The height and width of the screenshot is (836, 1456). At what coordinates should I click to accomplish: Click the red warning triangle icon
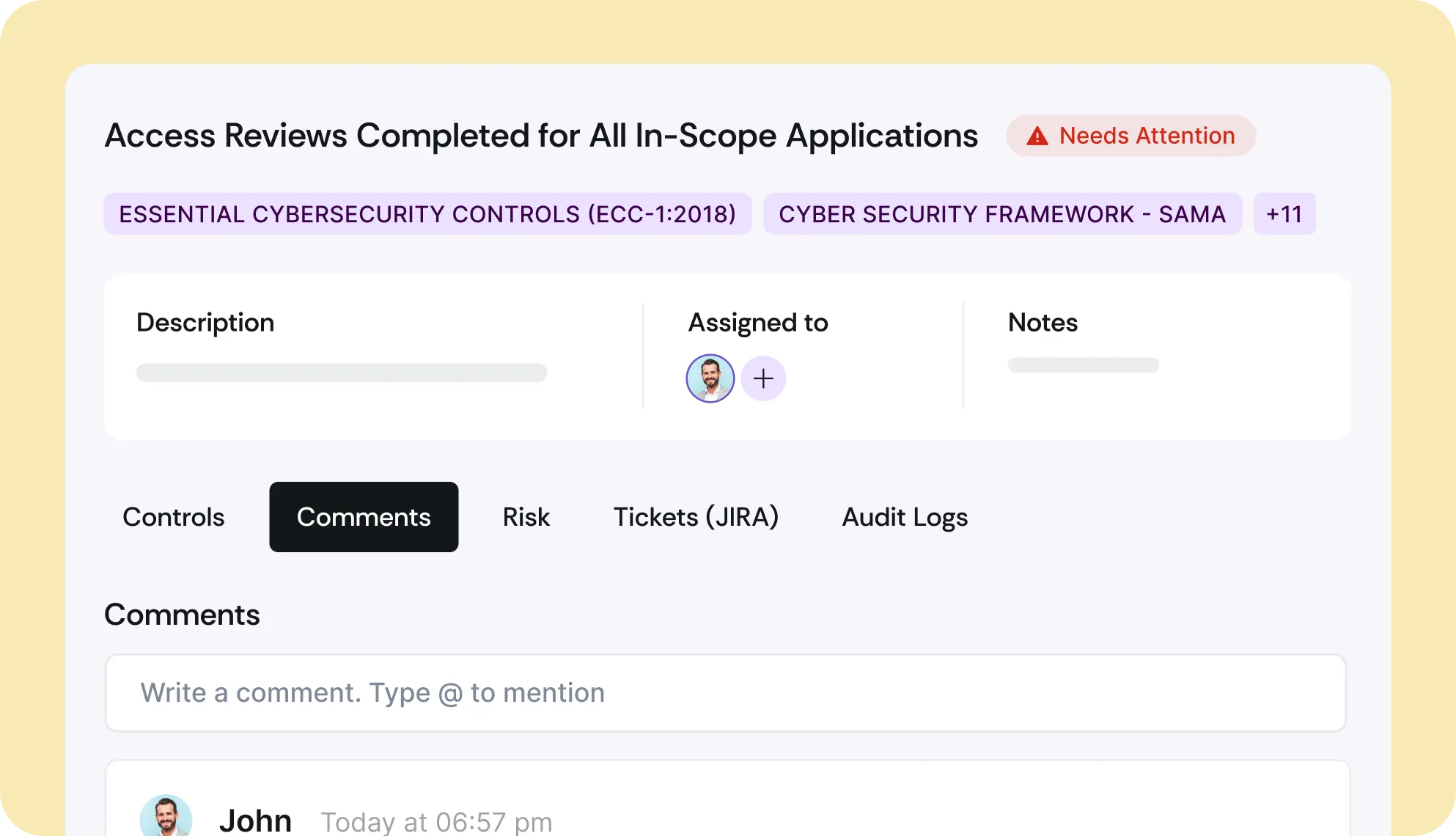point(1037,136)
